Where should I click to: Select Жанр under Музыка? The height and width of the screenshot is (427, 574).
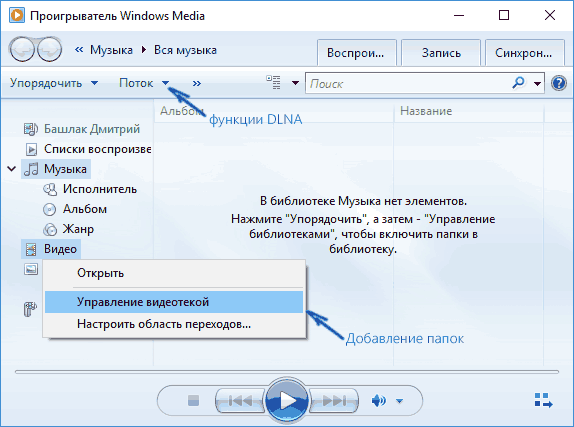click(x=78, y=229)
